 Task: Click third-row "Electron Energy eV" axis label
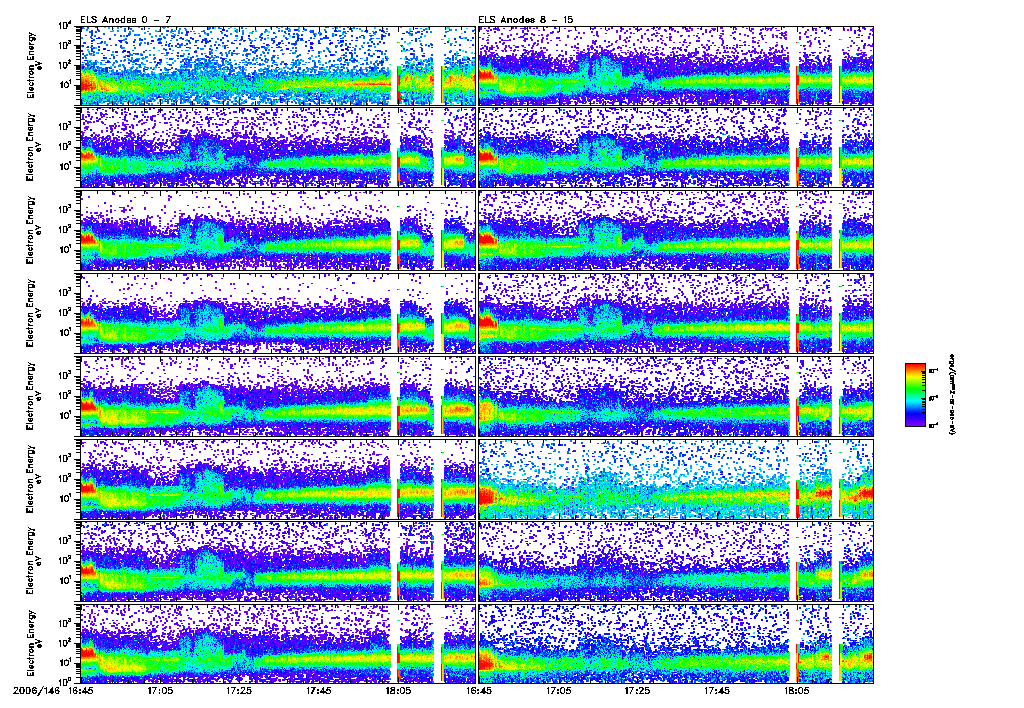coord(33,230)
